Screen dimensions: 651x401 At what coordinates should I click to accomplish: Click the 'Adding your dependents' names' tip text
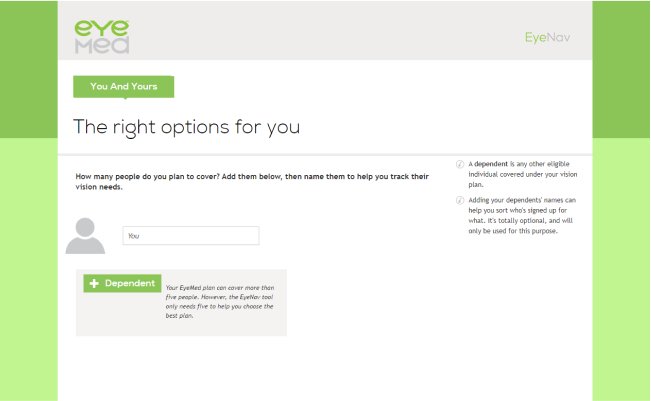[522, 215]
